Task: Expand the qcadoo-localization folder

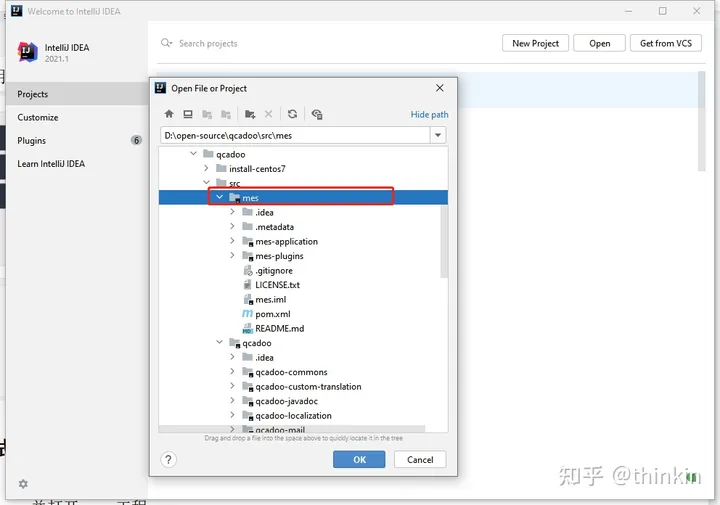Action: 232,415
